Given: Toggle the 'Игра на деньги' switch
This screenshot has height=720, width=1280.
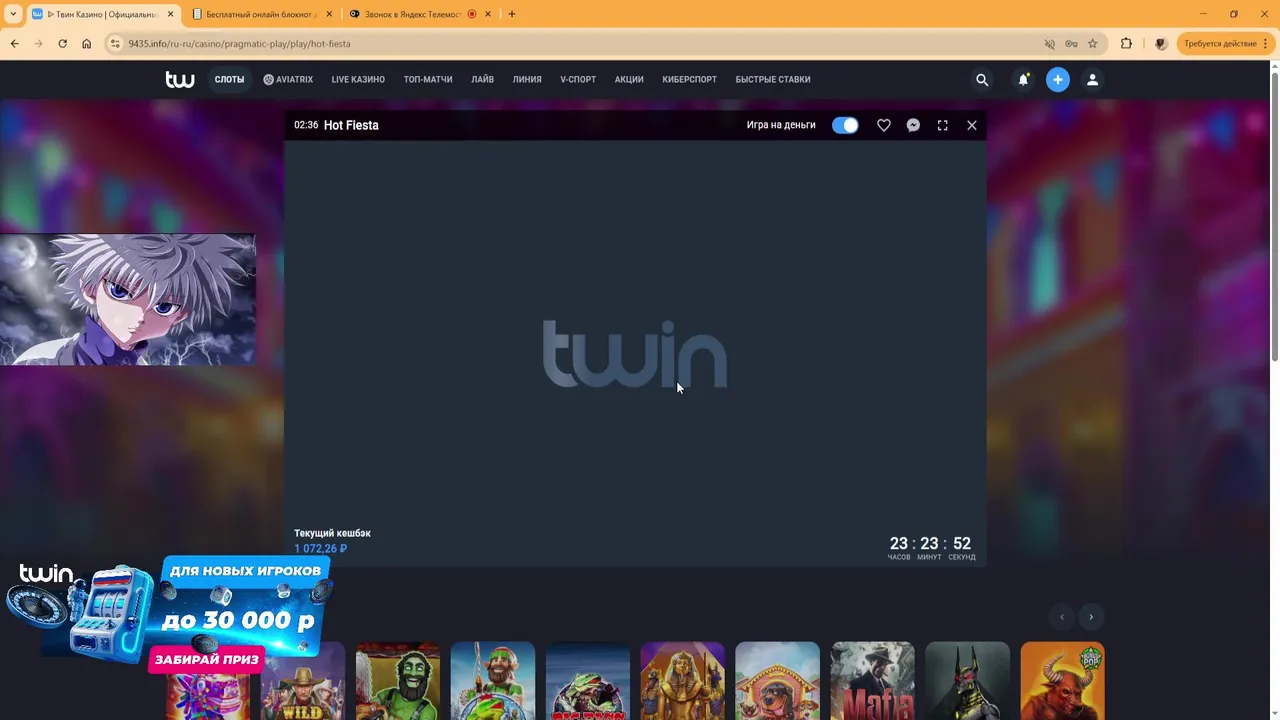Looking at the screenshot, I should coord(845,125).
